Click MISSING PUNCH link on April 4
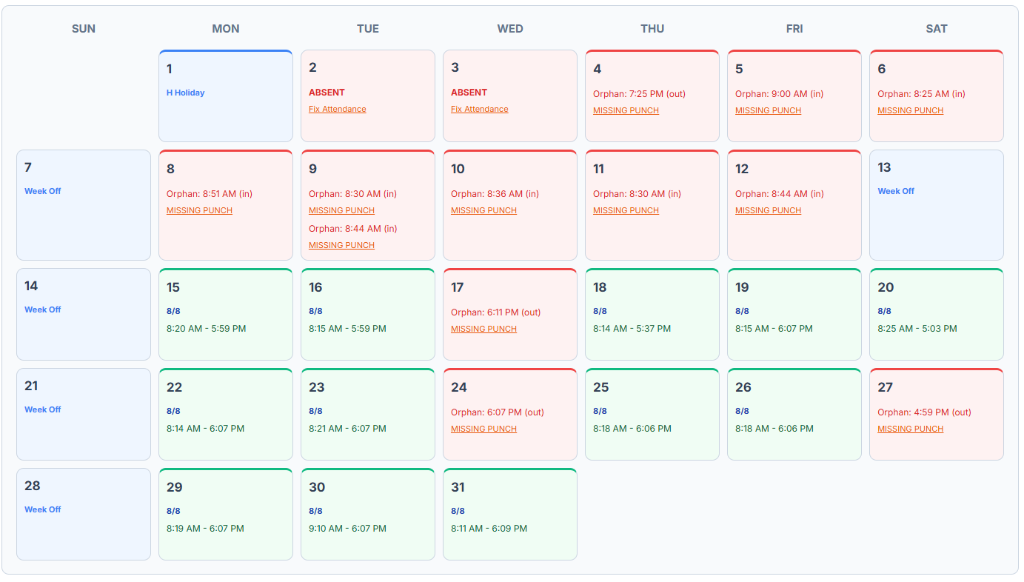The width and height of the screenshot is (1024, 582). tap(627, 110)
